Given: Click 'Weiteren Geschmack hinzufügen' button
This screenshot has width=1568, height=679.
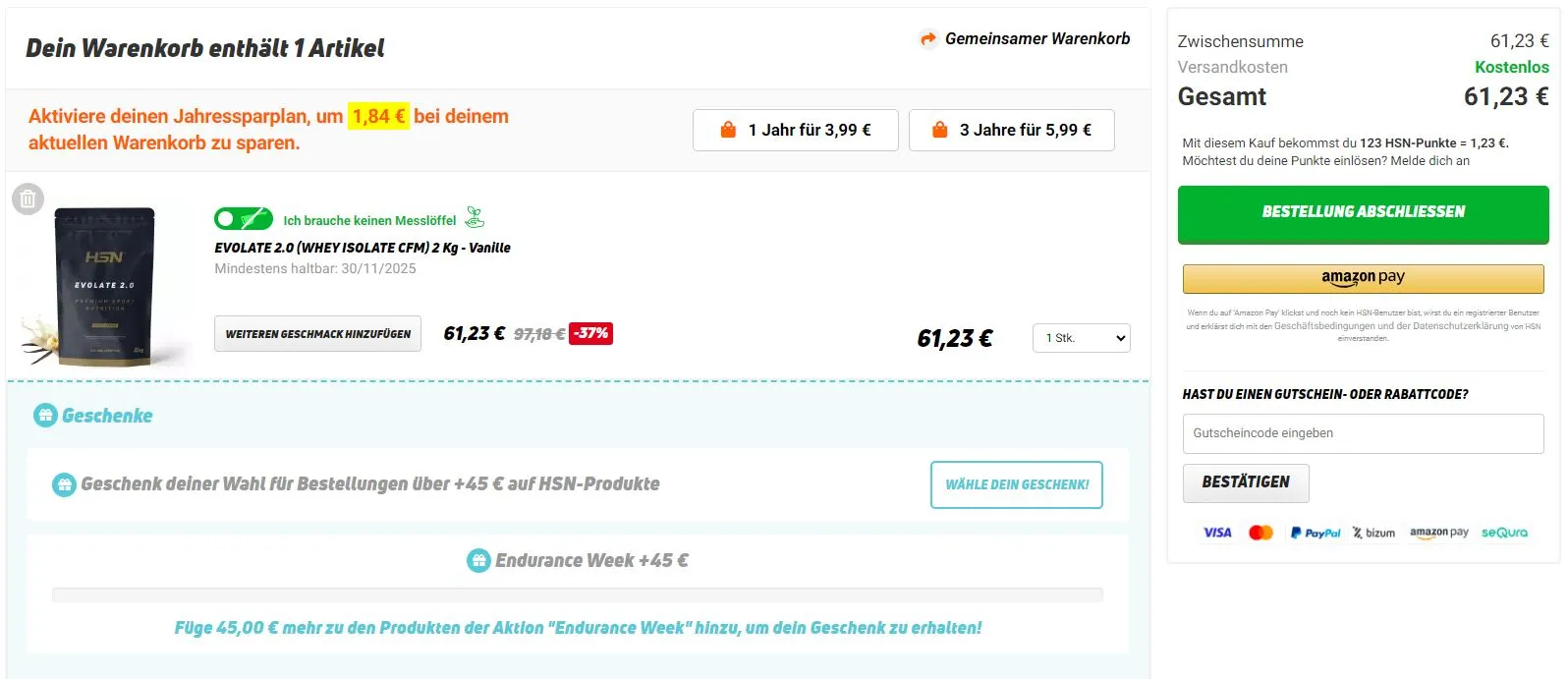Looking at the screenshot, I should pyautogui.click(x=317, y=334).
